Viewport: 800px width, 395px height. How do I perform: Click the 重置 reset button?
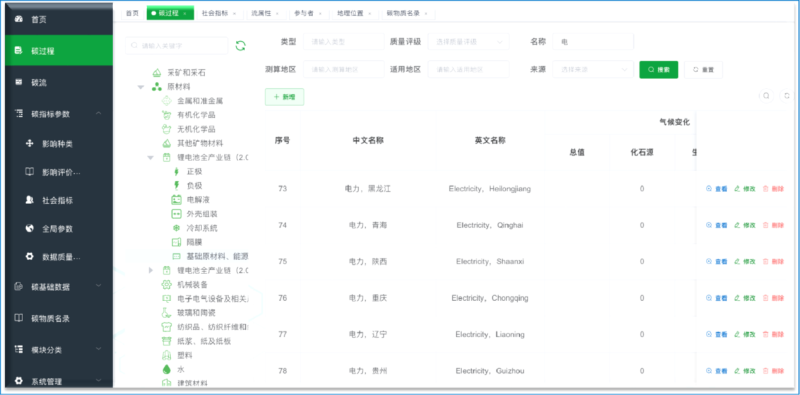click(704, 69)
